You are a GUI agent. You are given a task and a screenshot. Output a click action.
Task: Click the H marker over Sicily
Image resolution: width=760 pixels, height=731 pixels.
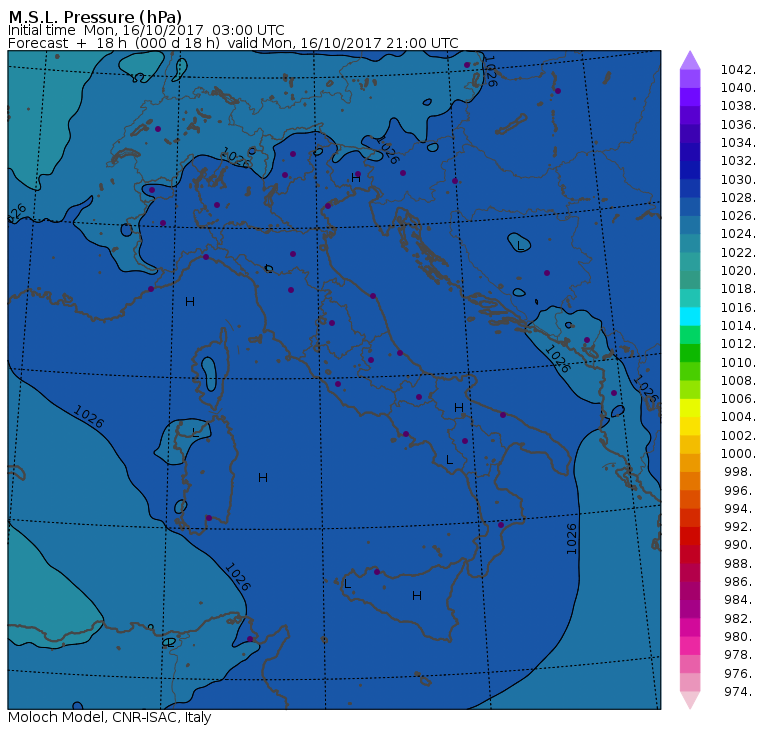click(x=417, y=596)
